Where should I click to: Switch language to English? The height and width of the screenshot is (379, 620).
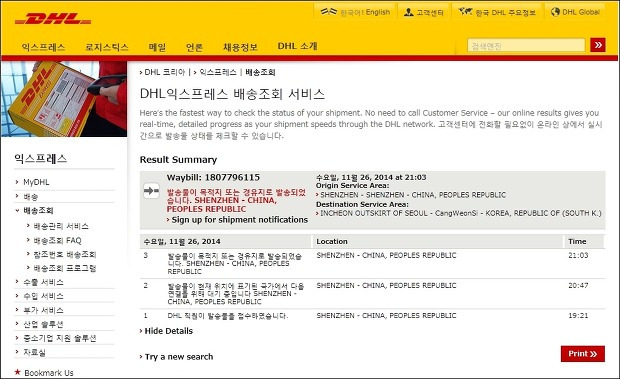coord(378,12)
